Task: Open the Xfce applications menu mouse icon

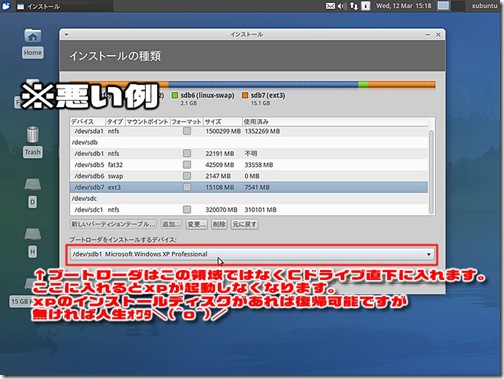Action: pos(6,6)
